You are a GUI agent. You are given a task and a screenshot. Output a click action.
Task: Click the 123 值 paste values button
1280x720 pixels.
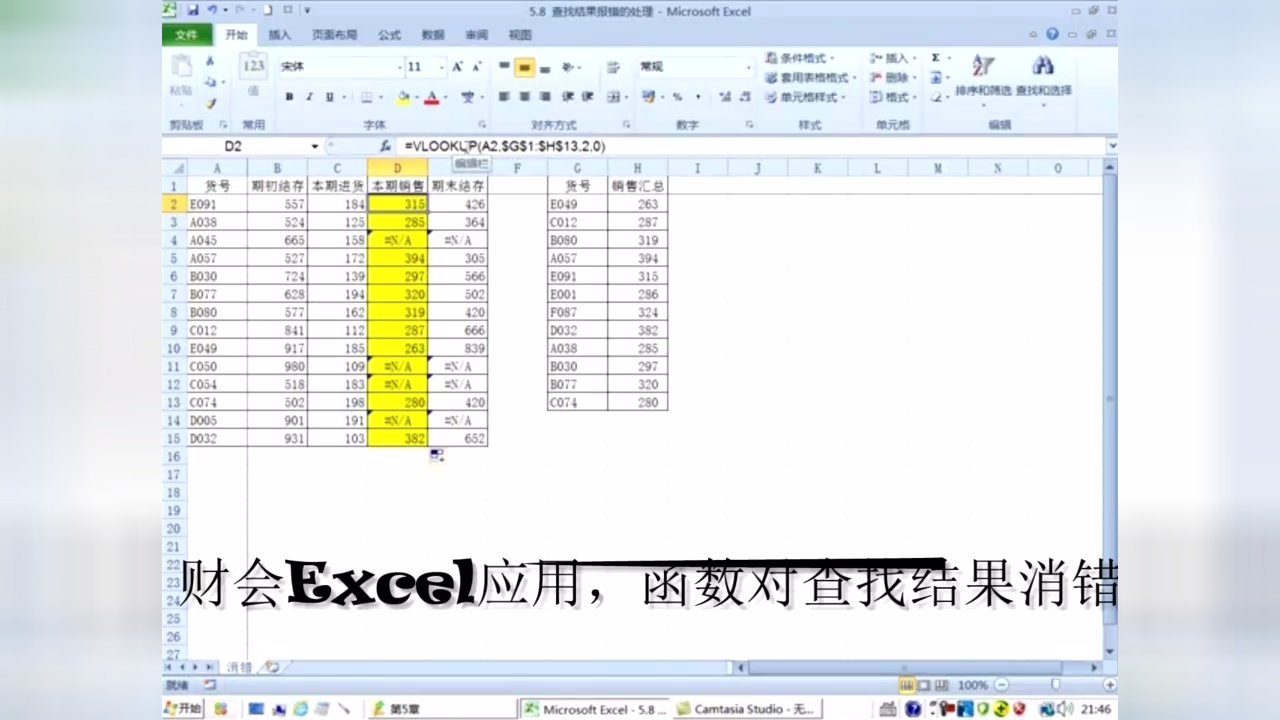(x=254, y=76)
